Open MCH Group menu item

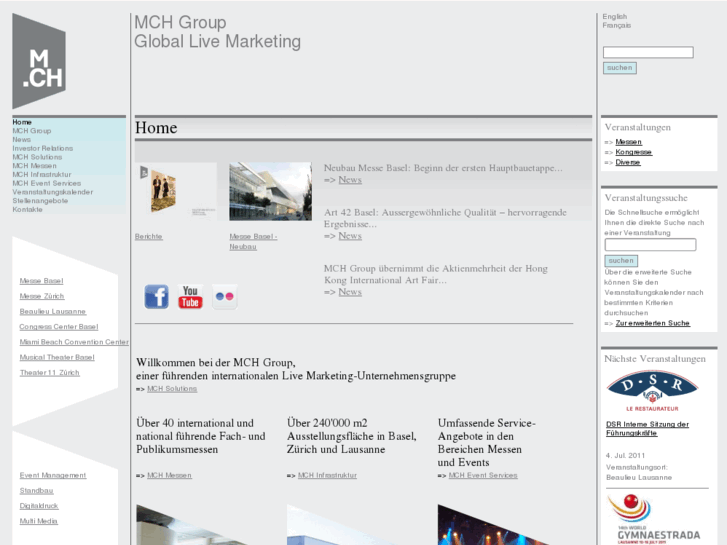[32, 131]
